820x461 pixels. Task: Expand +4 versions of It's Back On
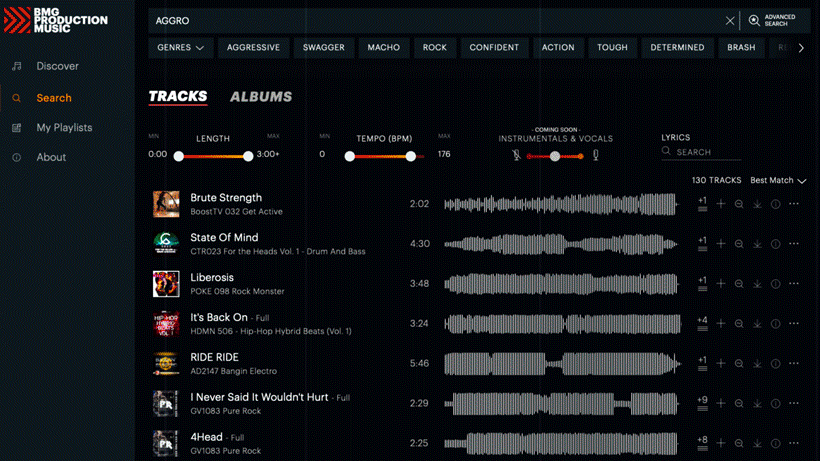tap(702, 324)
